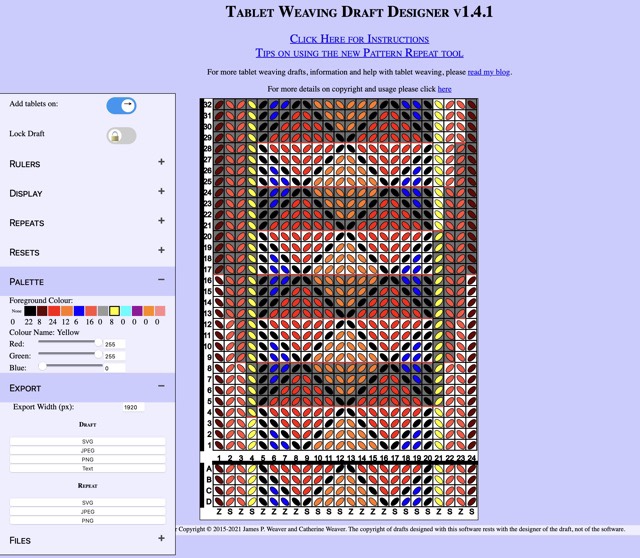Expand the Display section

click(x=161, y=192)
